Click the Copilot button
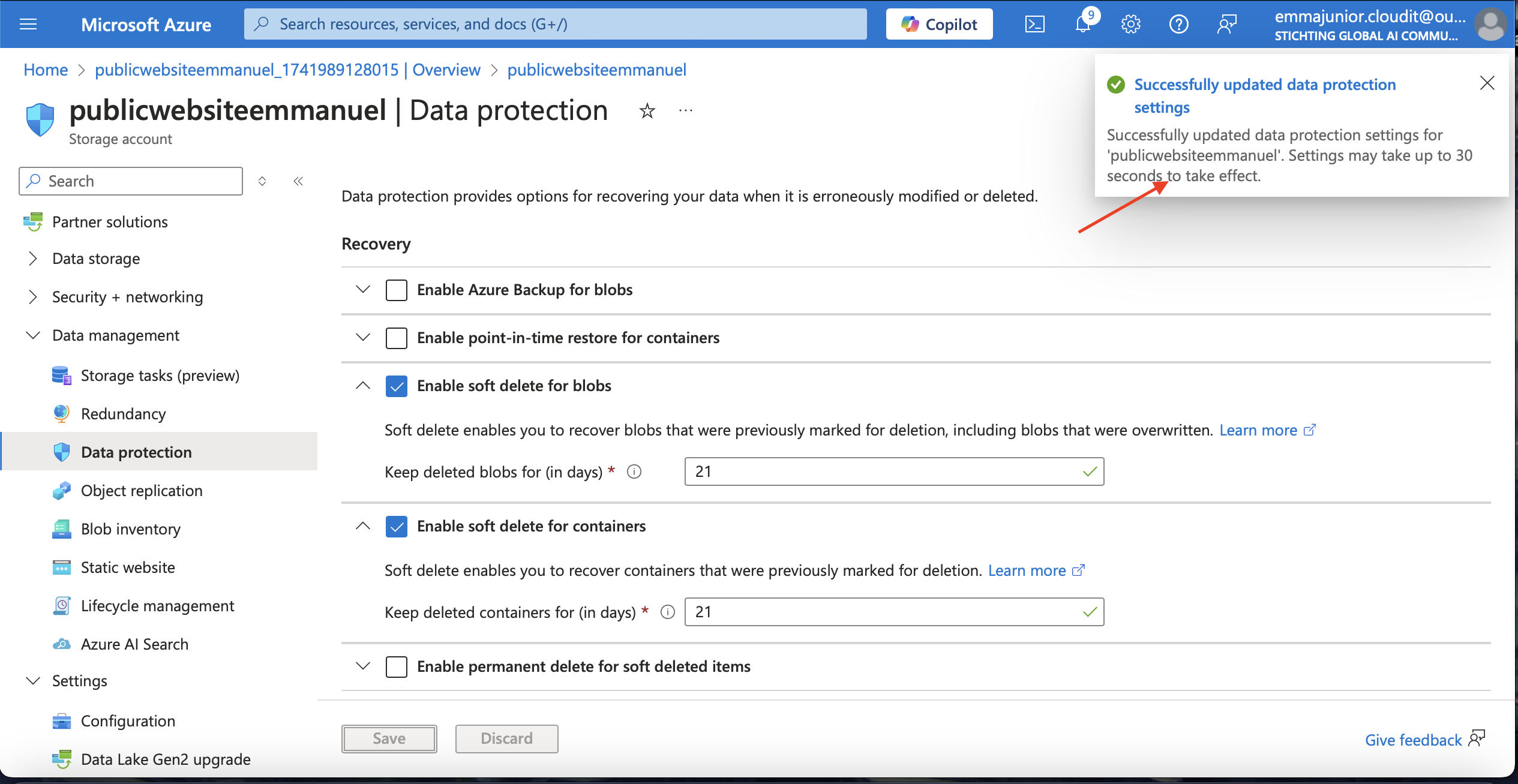The image size is (1518, 784). click(939, 24)
